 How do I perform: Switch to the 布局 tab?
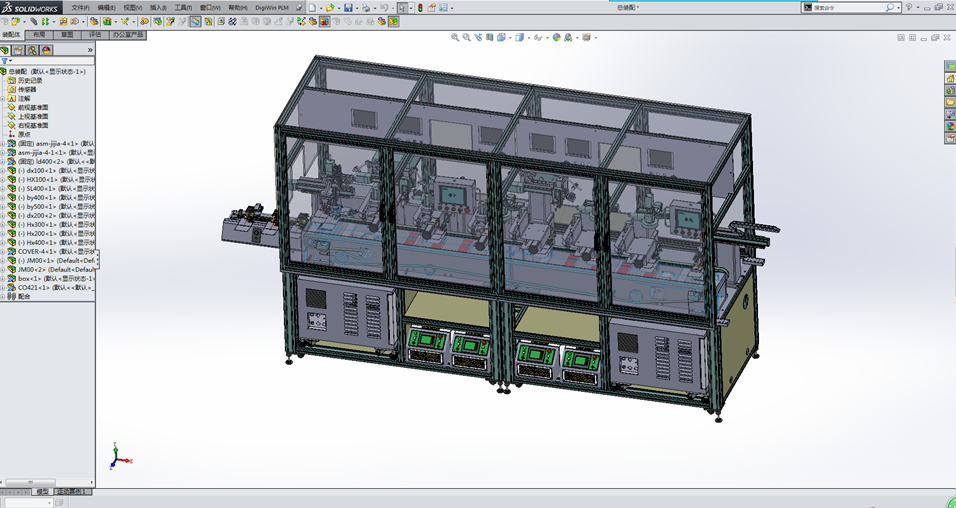click(40, 35)
